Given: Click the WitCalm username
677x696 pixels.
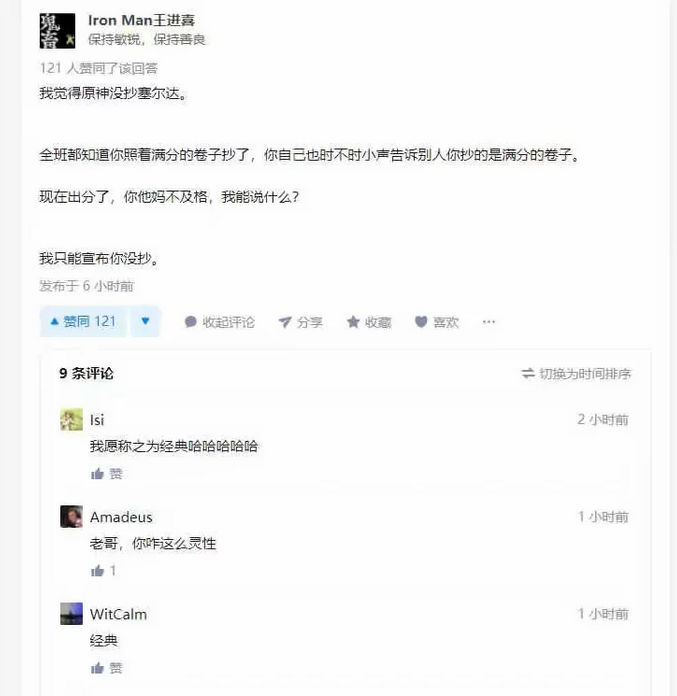Looking at the screenshot, I should point(118,614).
